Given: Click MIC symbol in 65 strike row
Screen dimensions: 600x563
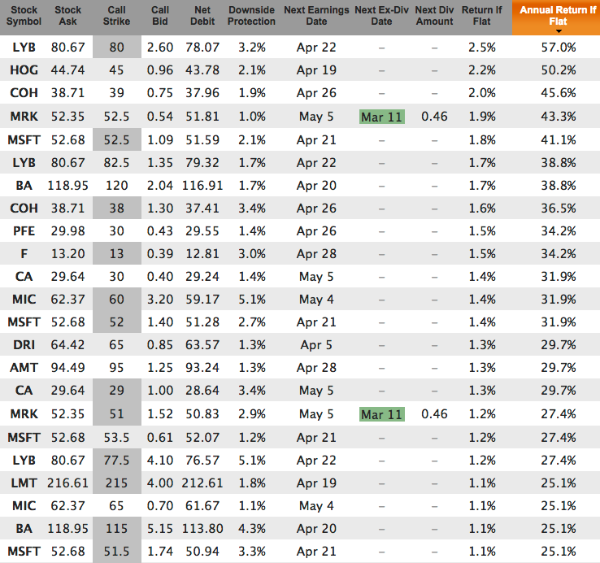Looking at the screenshot, I should [24, 506].
